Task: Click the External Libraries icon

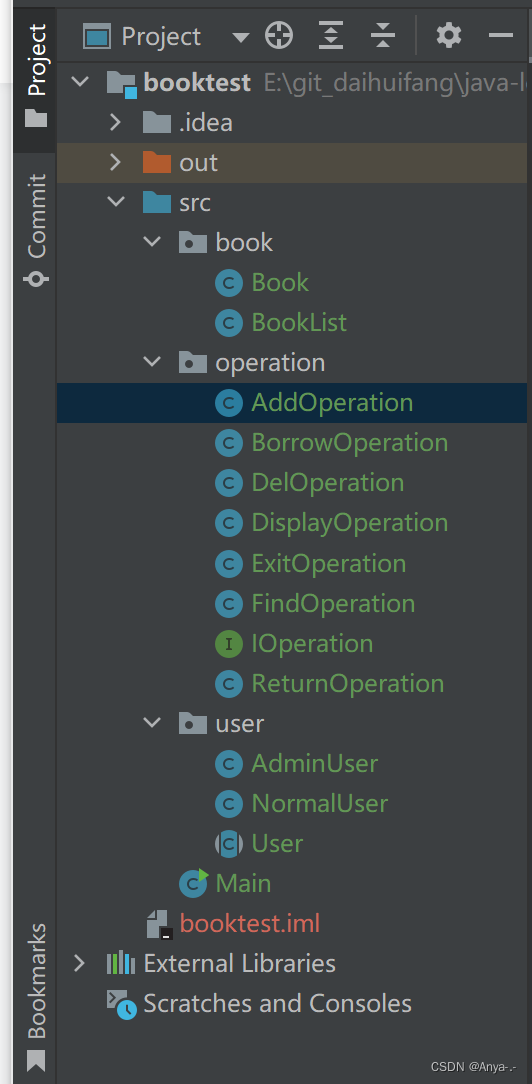Action: point(121,962)
